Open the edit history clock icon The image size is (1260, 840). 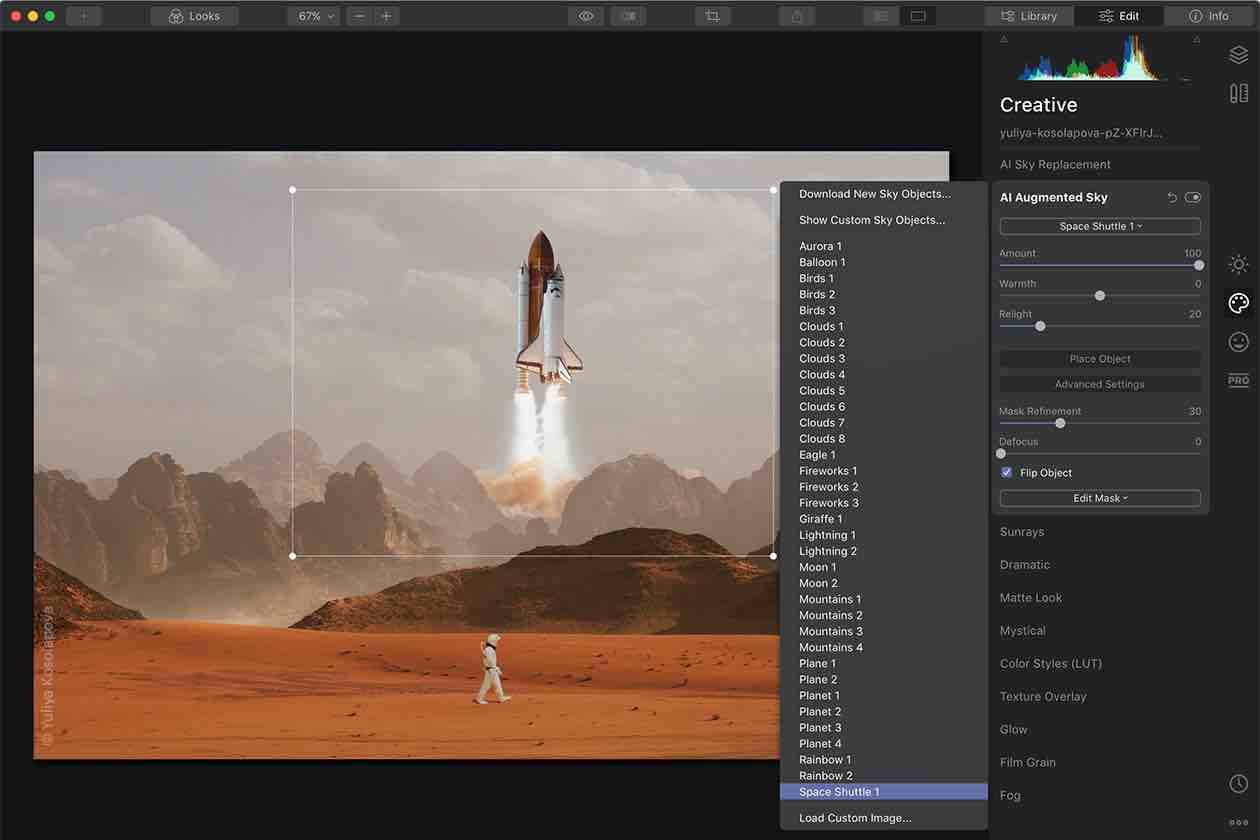[1238, 784]
